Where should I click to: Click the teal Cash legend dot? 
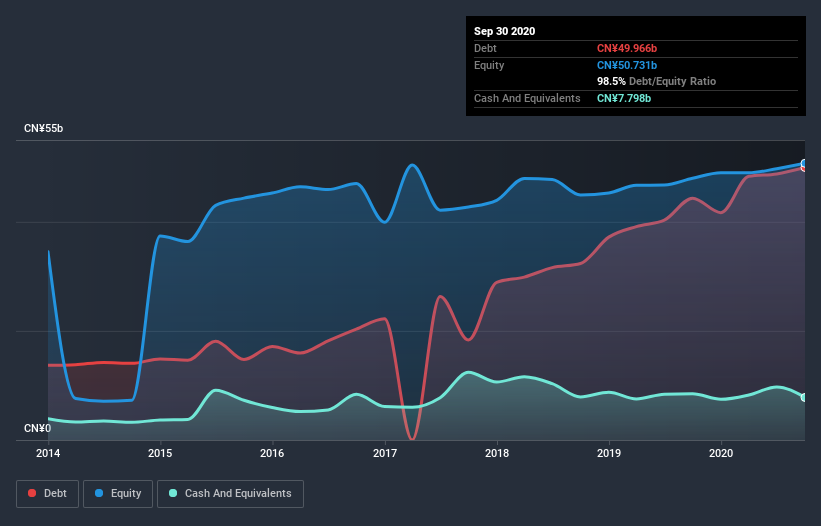[x=173, y=493]
